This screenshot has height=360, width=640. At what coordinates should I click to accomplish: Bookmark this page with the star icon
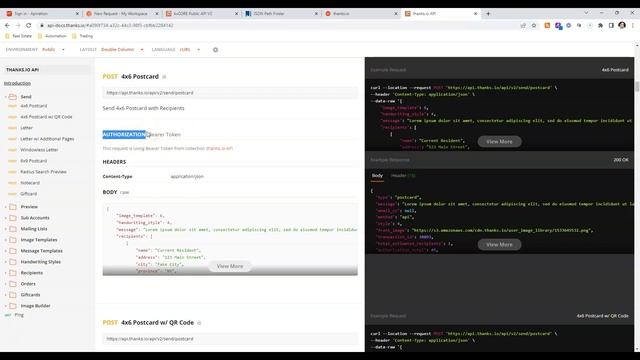[534, 25]
